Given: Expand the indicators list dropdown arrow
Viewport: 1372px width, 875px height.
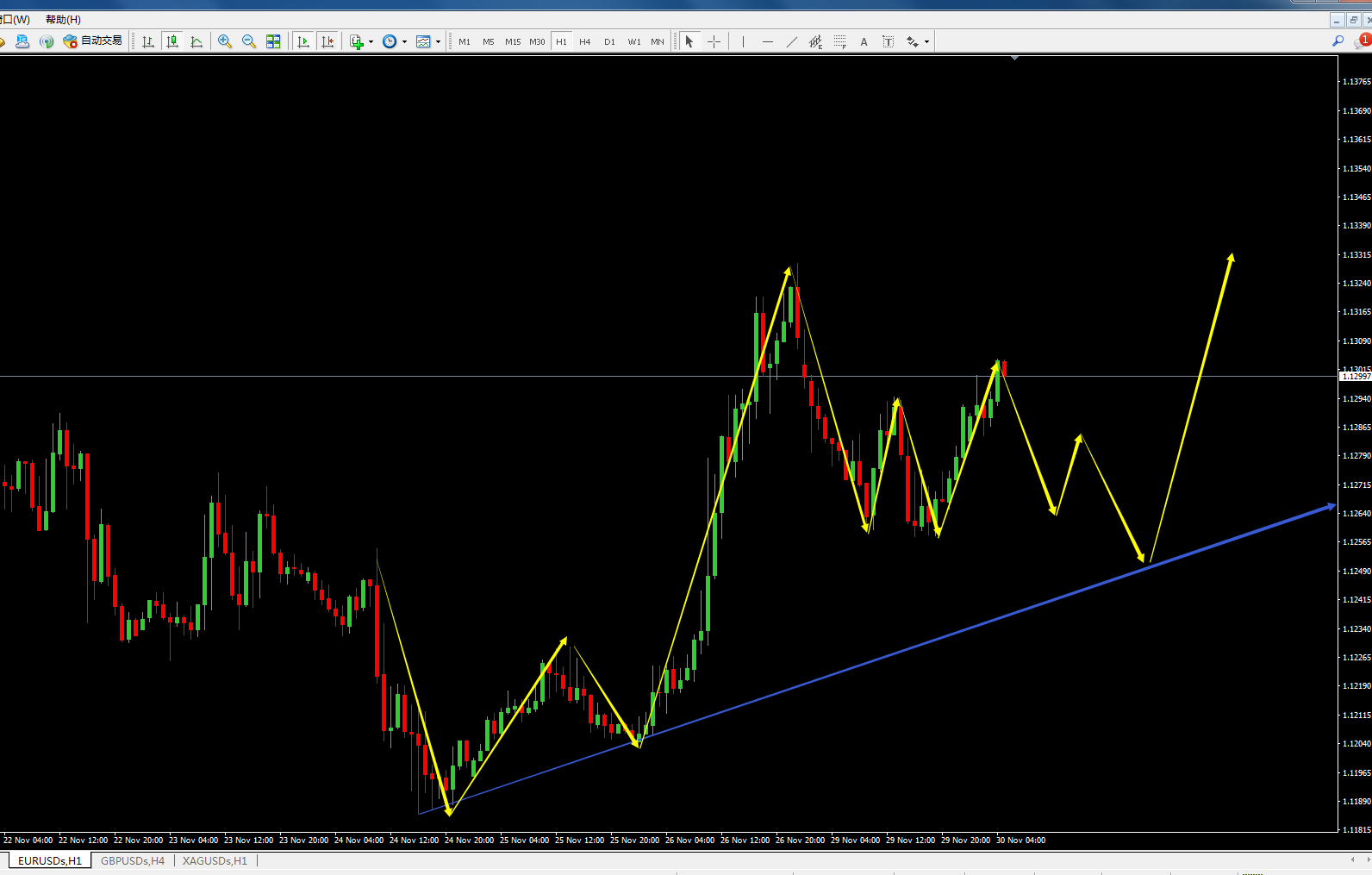Looking at the screenshot, I should click(371, 41).
